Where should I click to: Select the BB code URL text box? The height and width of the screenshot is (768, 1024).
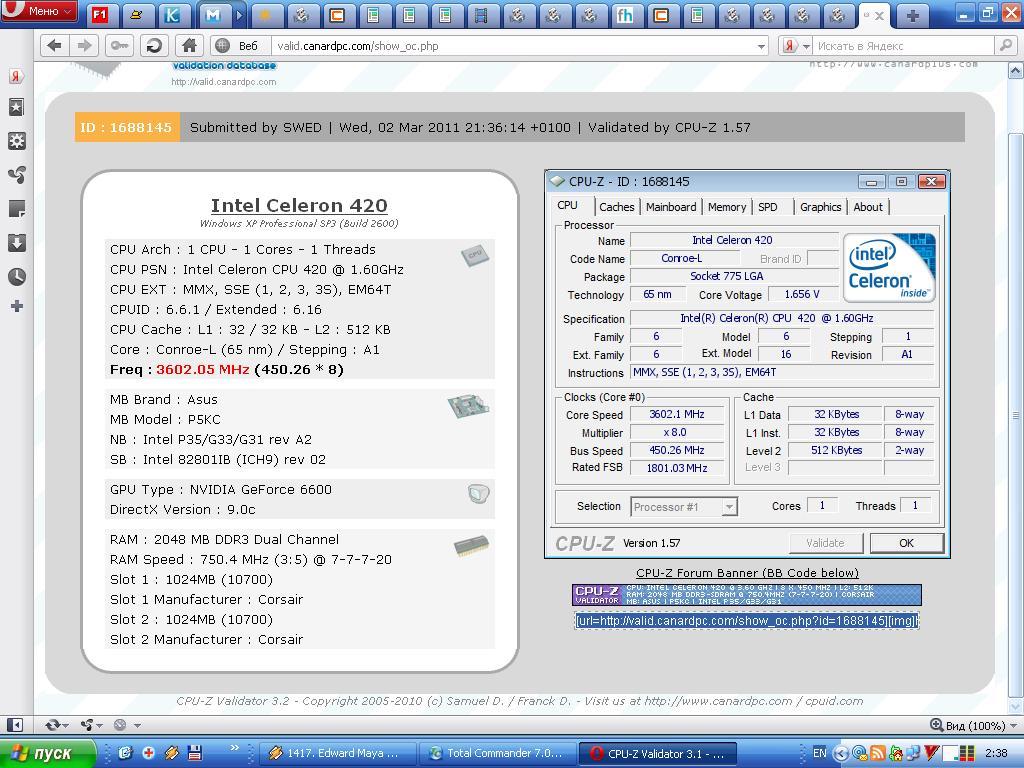[746, 620]
